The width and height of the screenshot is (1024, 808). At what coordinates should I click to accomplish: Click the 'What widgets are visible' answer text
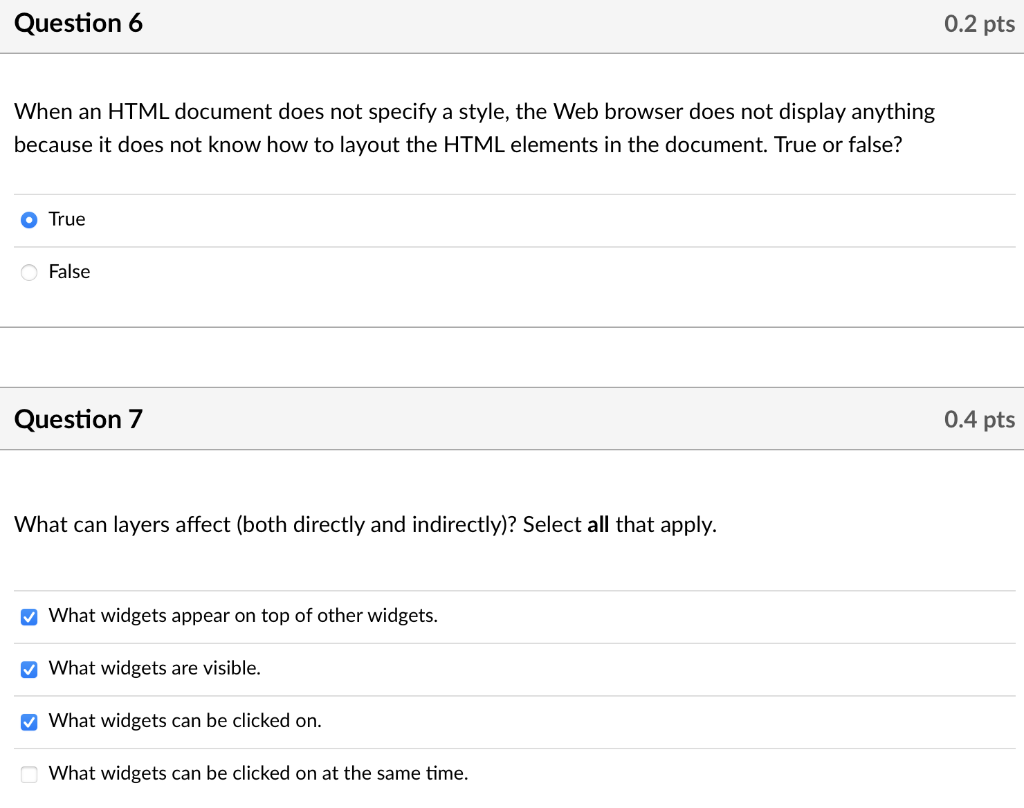click(155, 668)
